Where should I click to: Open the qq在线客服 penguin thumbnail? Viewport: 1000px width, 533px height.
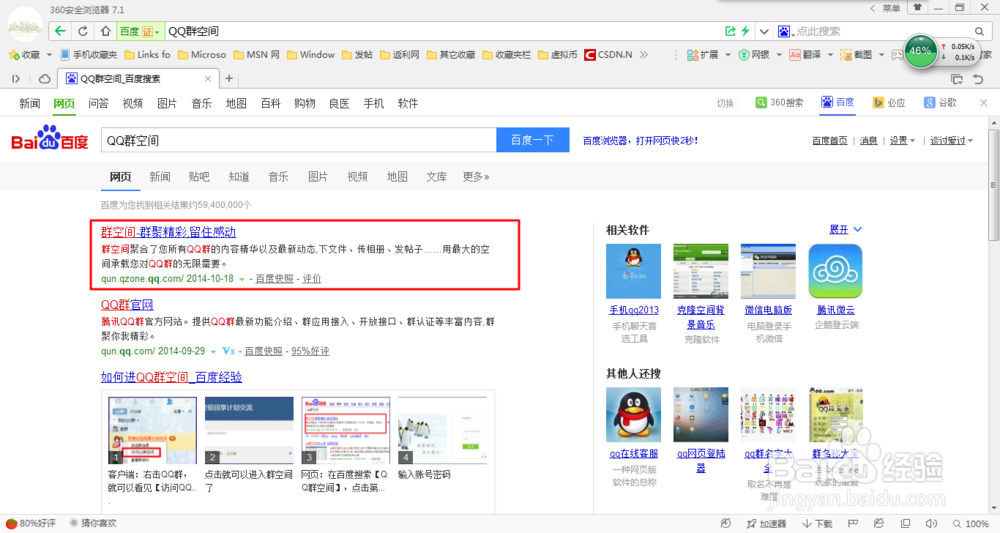pos(633,414)
